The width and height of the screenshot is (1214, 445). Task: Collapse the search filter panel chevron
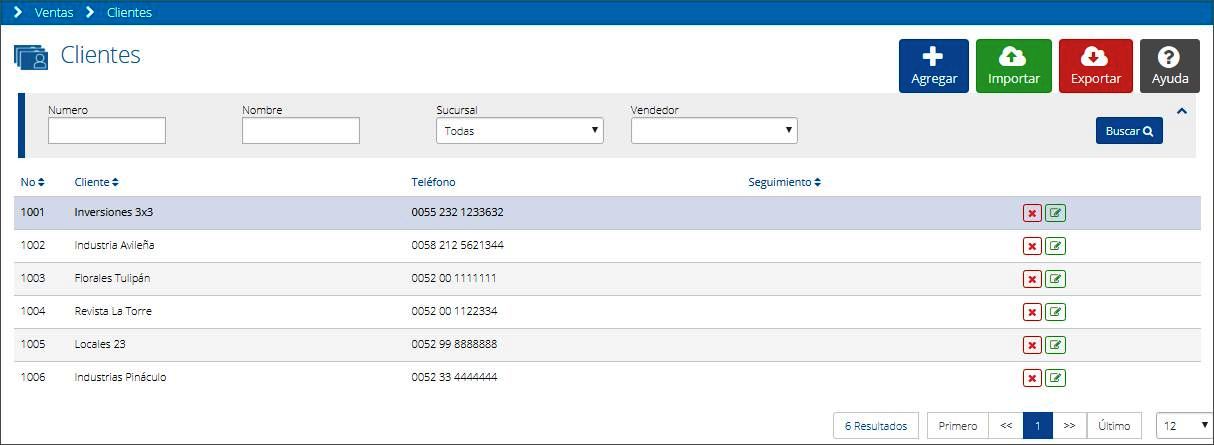coord(1182,111)
